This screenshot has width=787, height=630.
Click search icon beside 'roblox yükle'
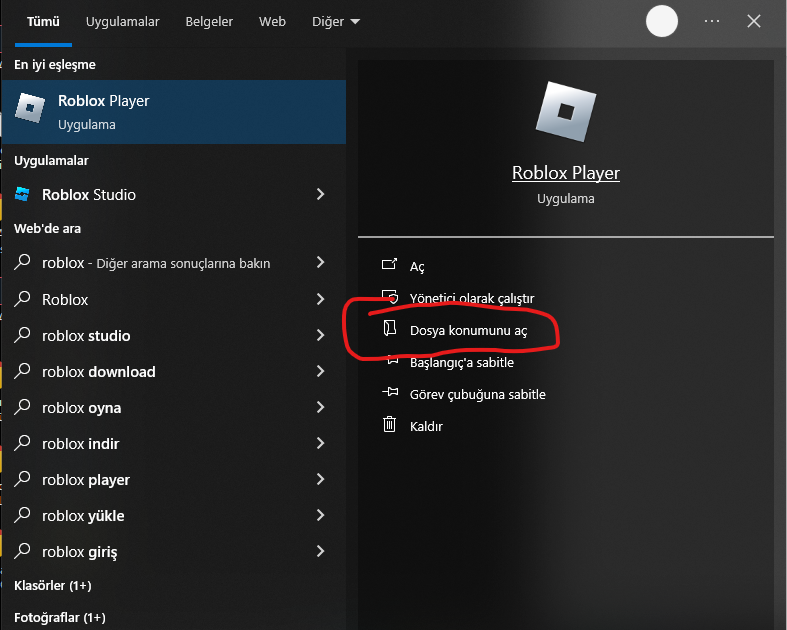(22, 515)
